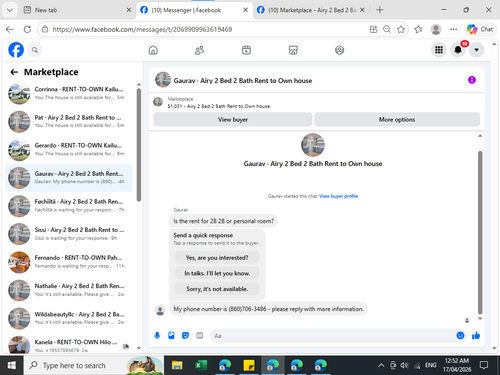Open the browser profile avatar
Viewport: 500px width, 375px height.
click(x=436, y=29)
